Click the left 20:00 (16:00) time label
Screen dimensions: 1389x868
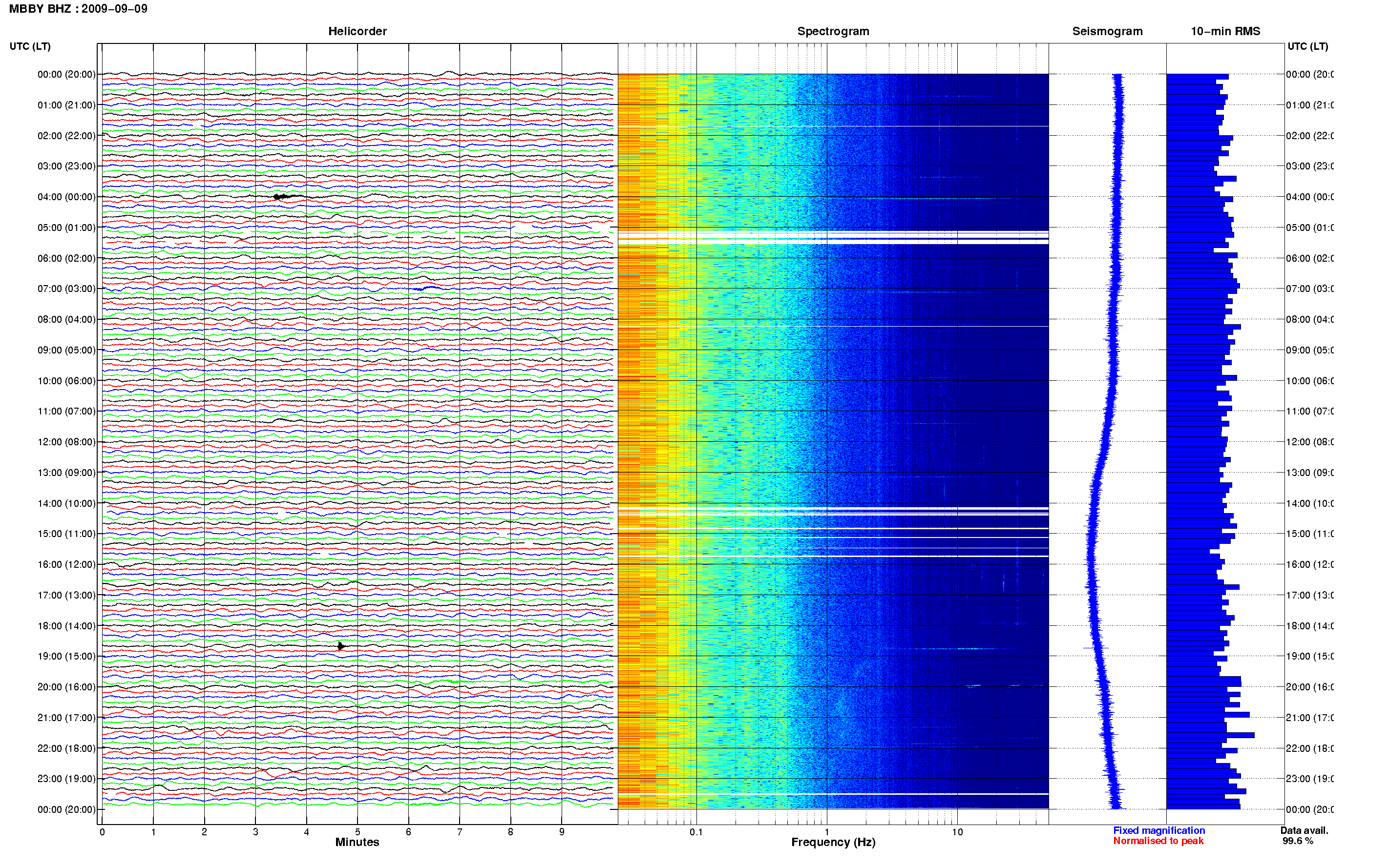pos(66,687)
